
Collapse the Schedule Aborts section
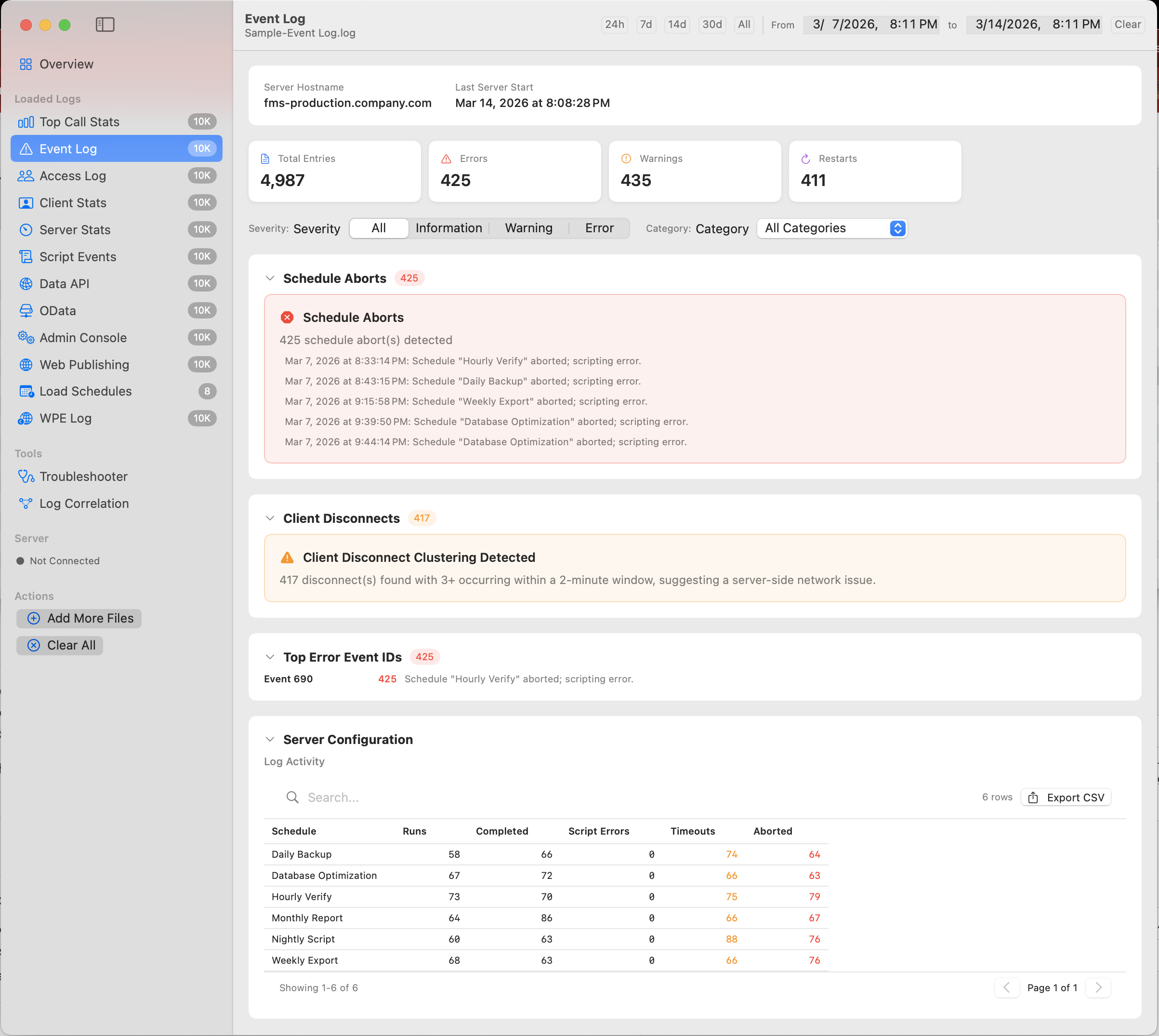coord(270,279)
